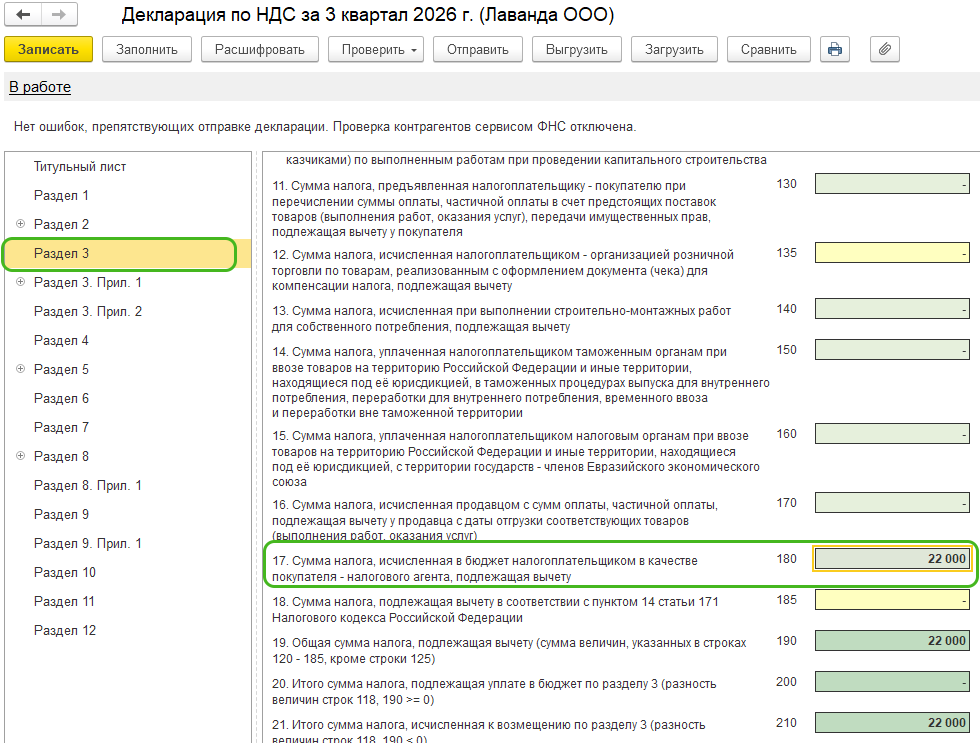Expand Раздел 3. Прил. 1 node

tap(21, 282)
